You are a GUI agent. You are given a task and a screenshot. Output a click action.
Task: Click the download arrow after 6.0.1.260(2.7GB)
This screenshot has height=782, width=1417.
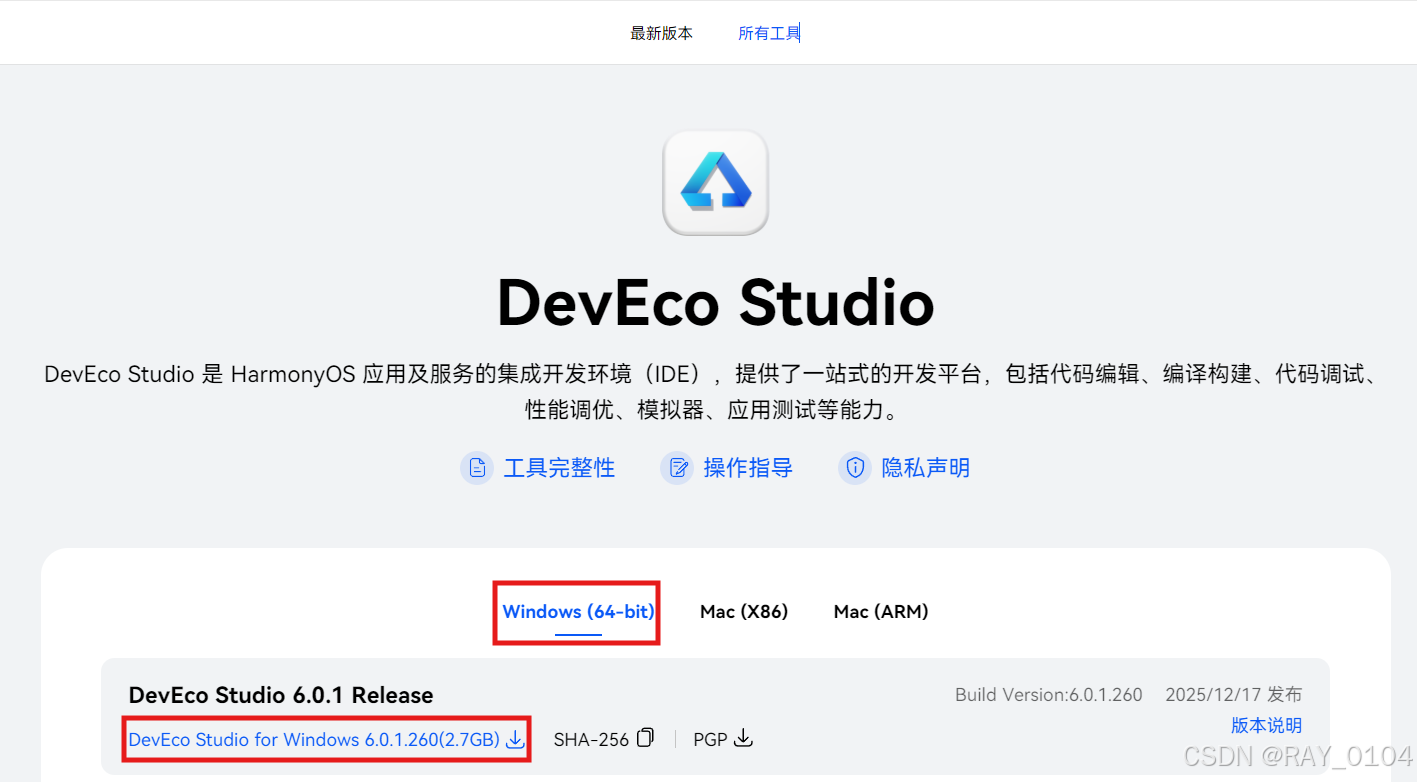[x=515, y=739]
